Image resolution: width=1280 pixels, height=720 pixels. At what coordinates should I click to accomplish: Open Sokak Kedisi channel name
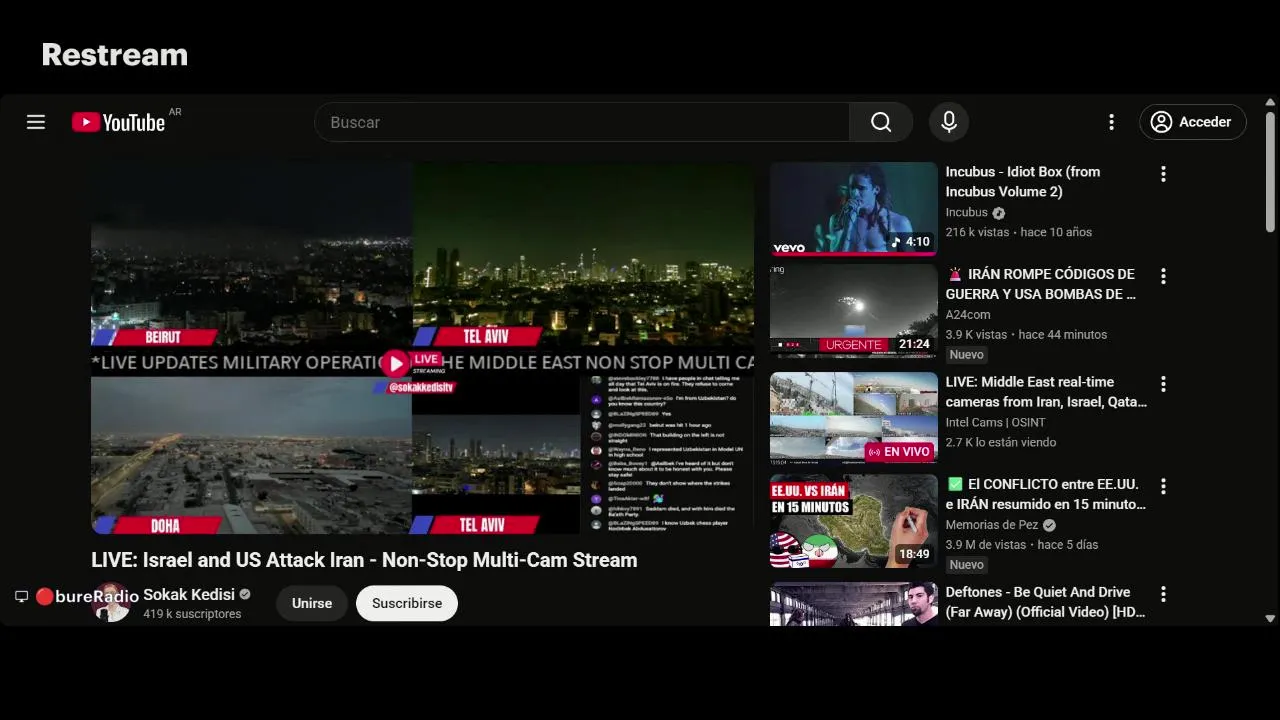[x=189, y=594]
